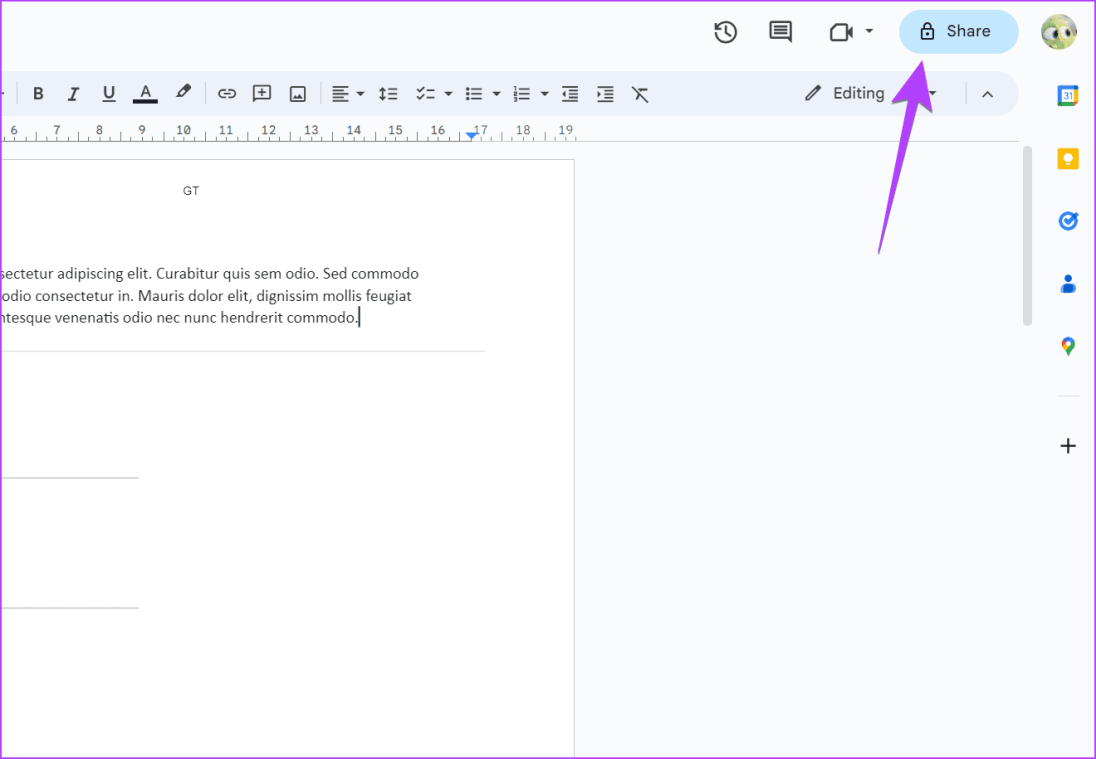Viewport: 1096px width, 759px height.
Task: Expand the bulleted list options arrow
Action: click(497, 94)
